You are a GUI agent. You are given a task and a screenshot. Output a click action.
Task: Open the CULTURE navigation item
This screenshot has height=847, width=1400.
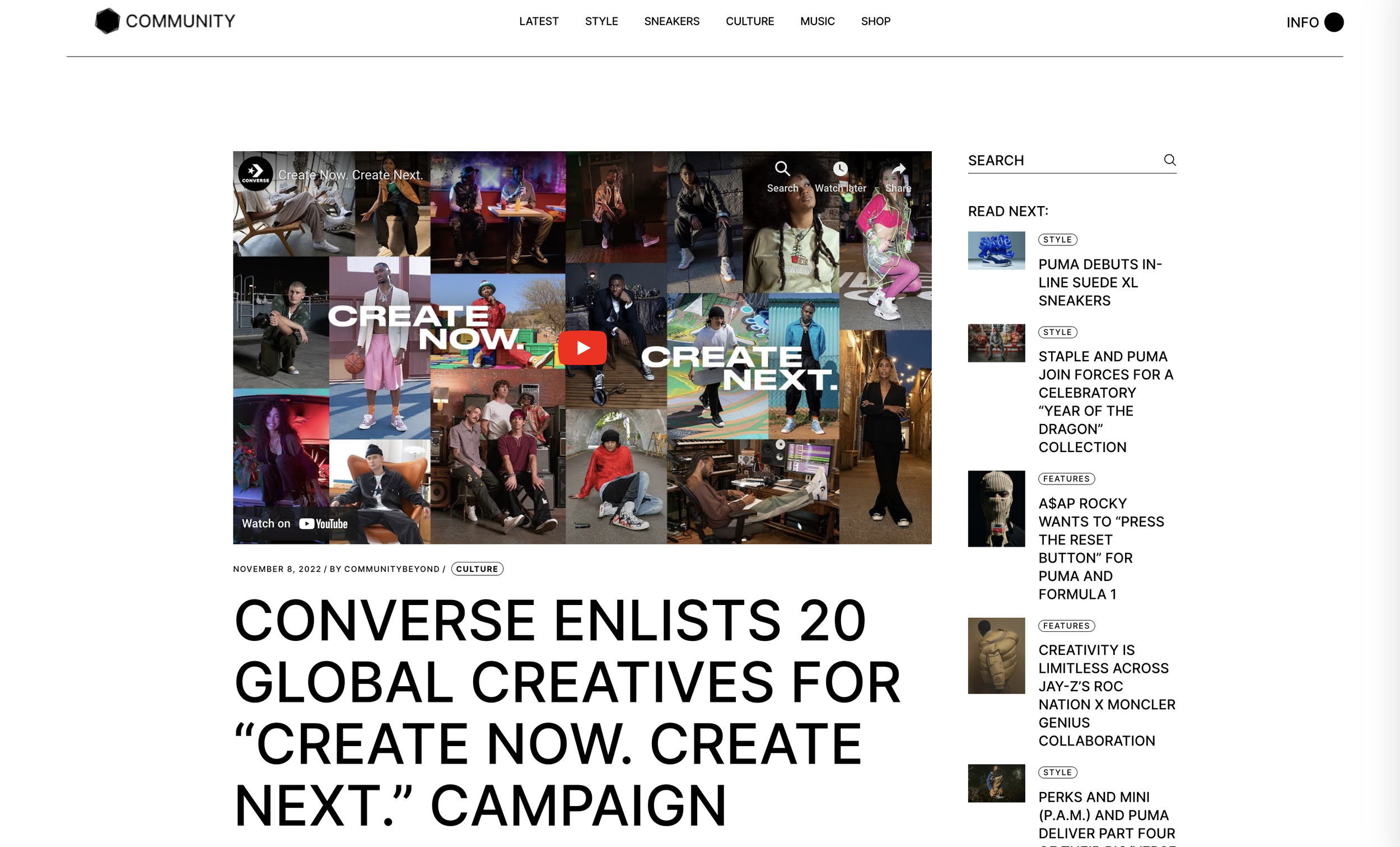[x=749, y=21]
